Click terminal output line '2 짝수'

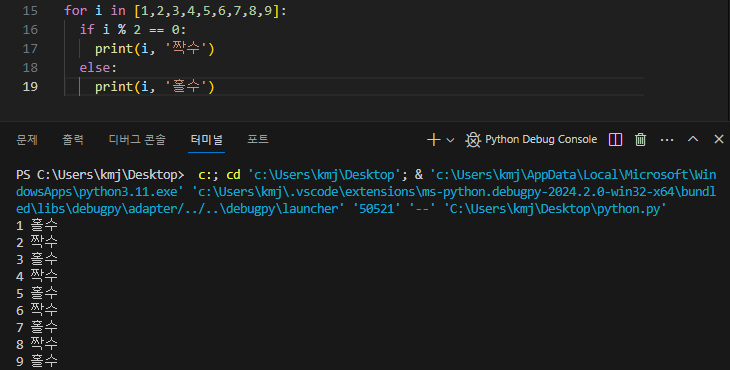[37, 242]
